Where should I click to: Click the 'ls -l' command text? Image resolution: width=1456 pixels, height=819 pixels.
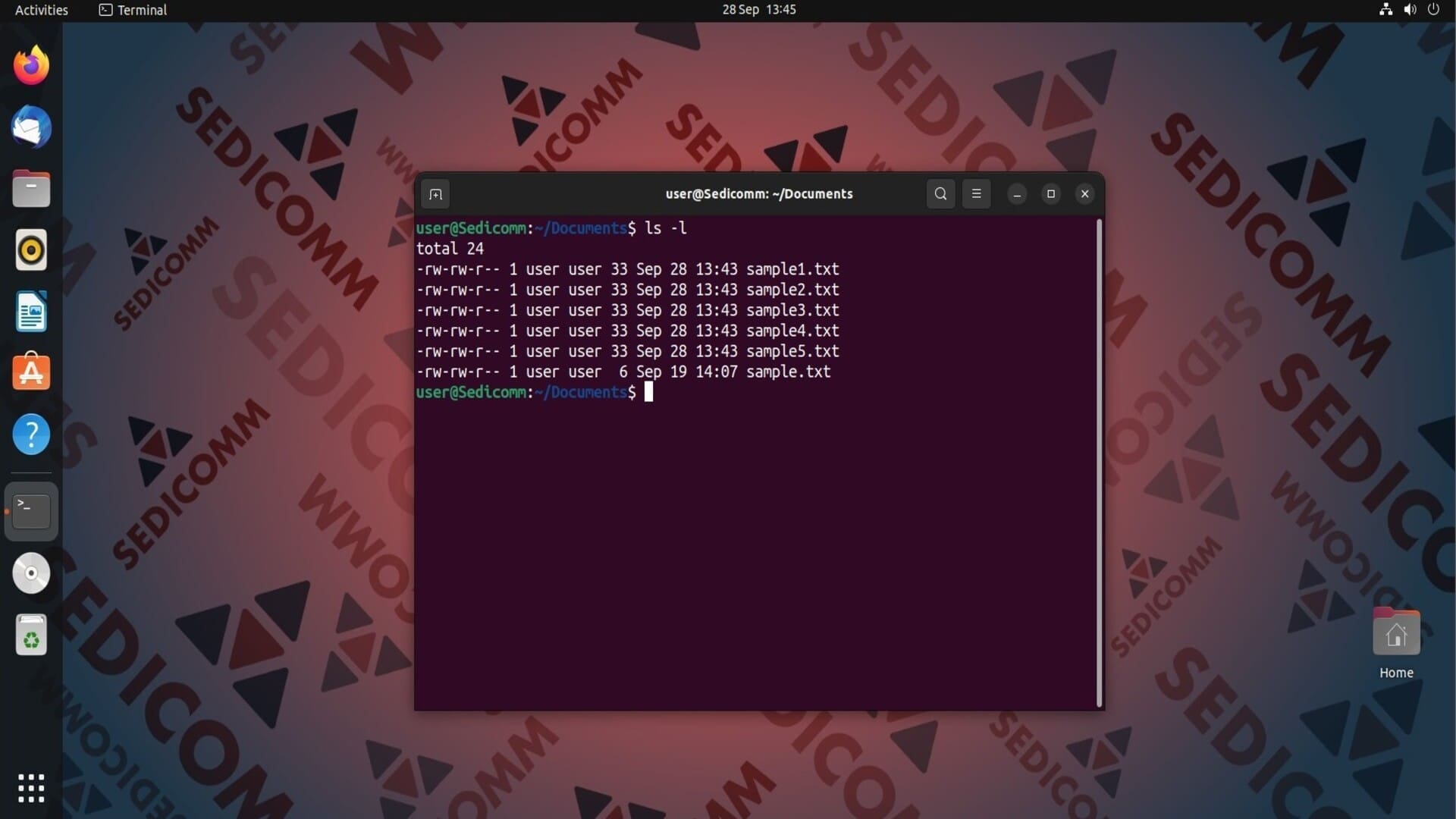click(x=666, y=228)
